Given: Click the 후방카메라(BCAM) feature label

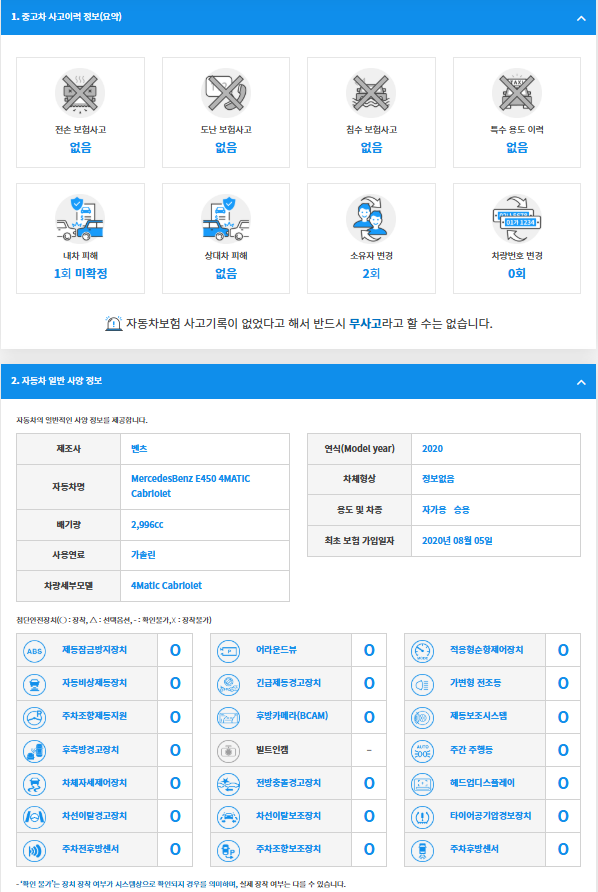Looking at the screenshot, I should click(x=292, y=716).
